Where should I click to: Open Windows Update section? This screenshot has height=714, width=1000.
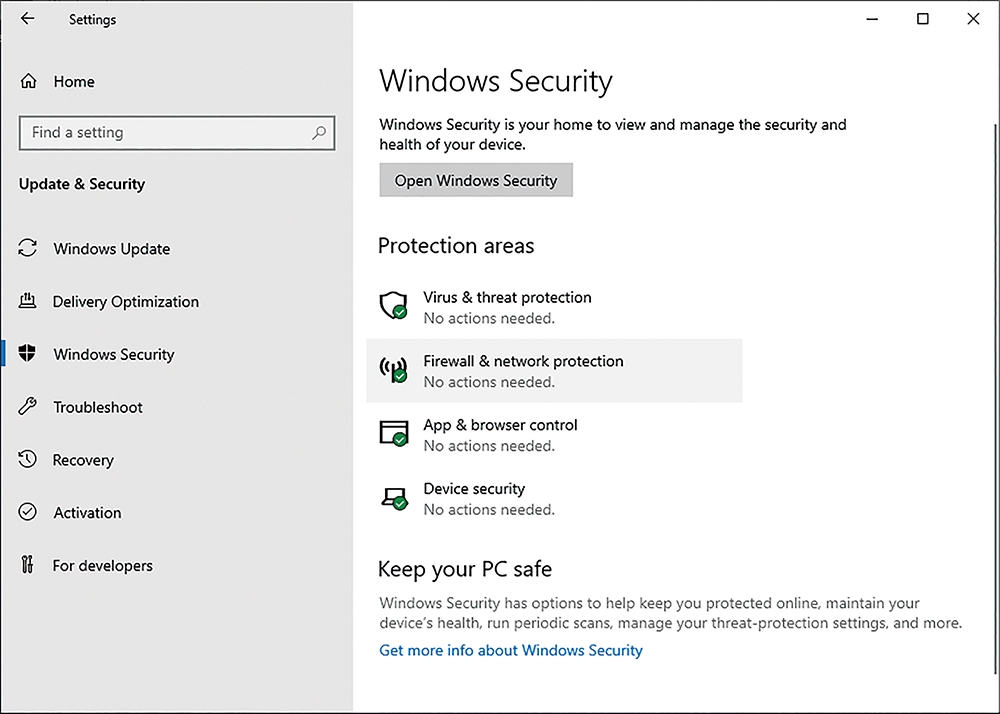click(112, 249)
